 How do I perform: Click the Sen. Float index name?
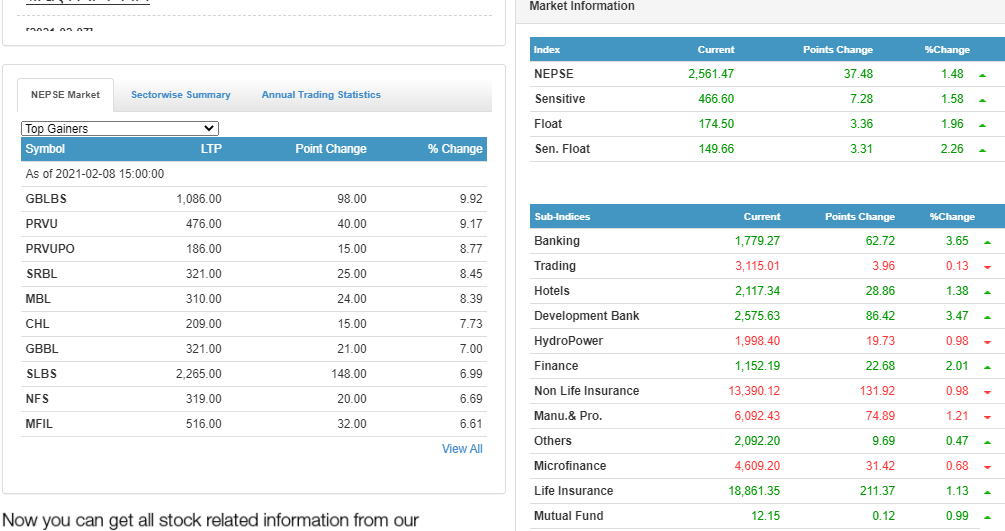(x=562, y=149)
